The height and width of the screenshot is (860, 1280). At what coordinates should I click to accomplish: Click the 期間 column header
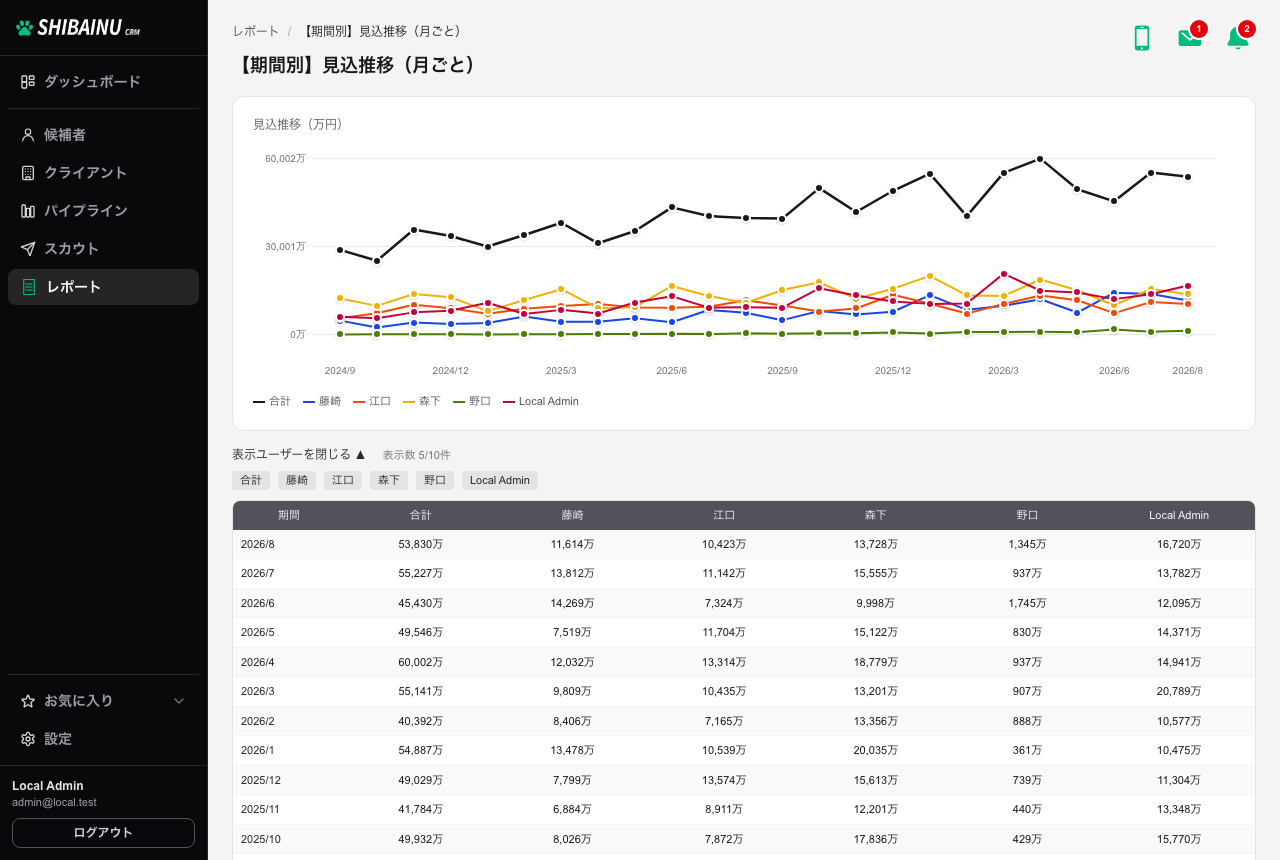click(289, 515)
